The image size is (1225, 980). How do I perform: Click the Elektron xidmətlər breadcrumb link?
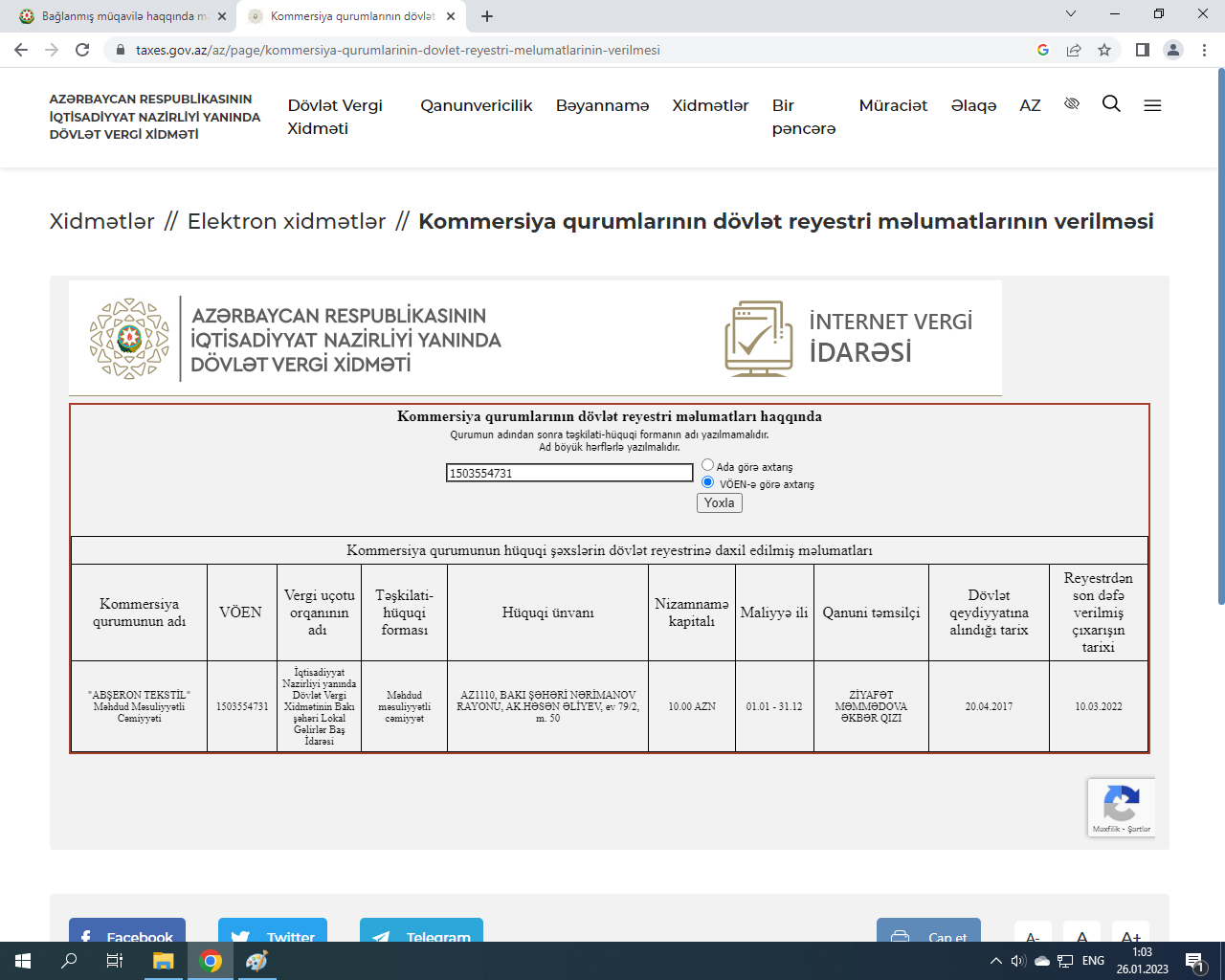(286, 221)
